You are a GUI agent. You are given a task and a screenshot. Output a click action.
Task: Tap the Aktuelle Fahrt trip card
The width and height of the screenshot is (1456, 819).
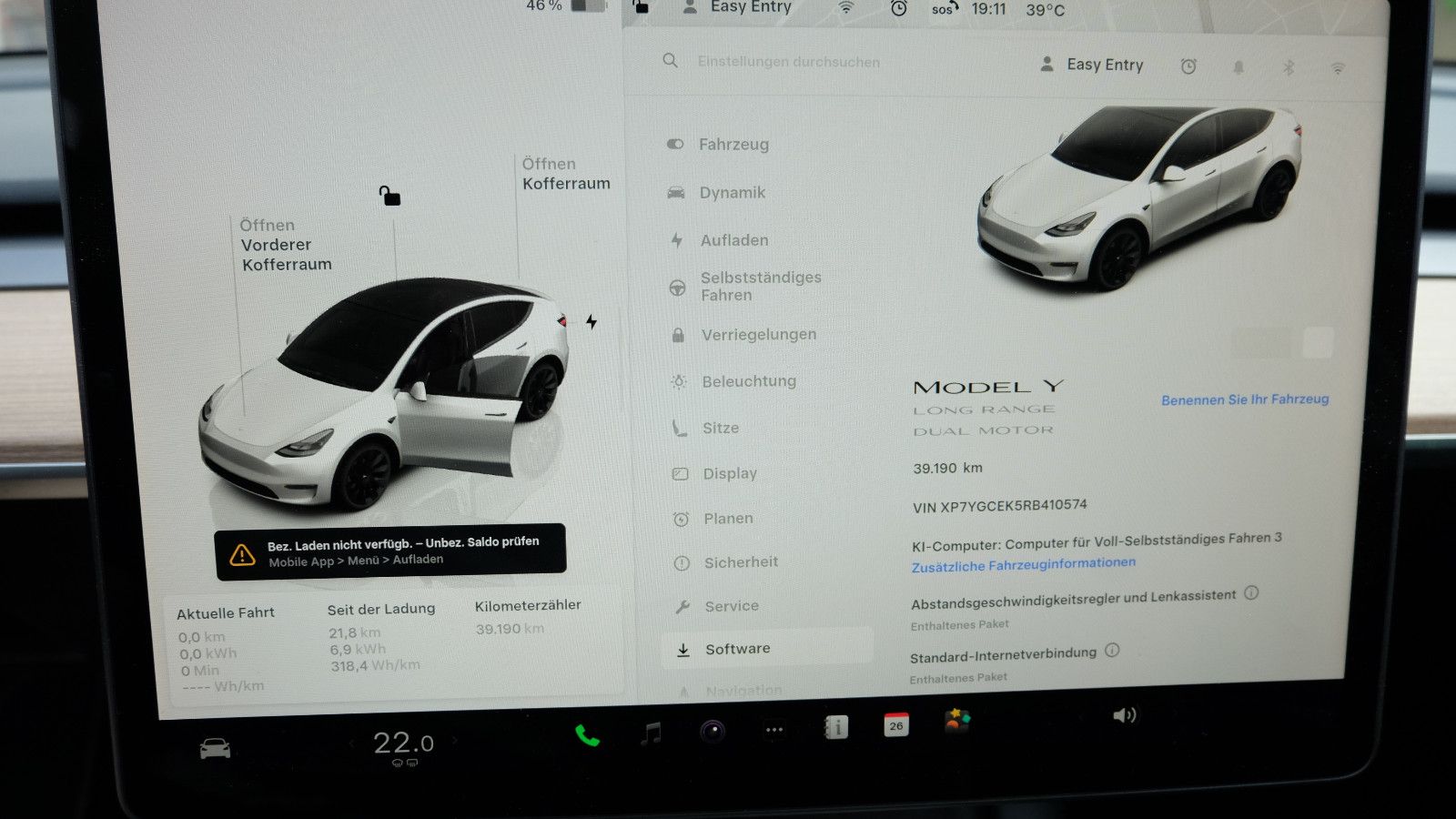click(226, 649)
